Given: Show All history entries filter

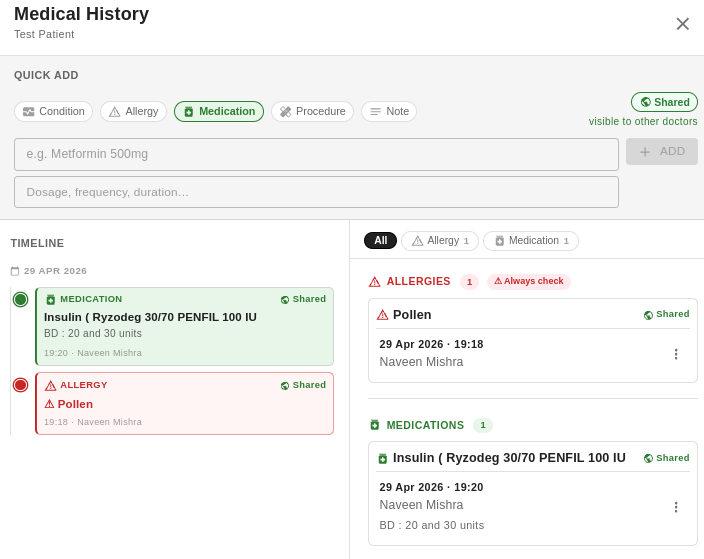Looking at the screenshot, I should coord(380,240).
